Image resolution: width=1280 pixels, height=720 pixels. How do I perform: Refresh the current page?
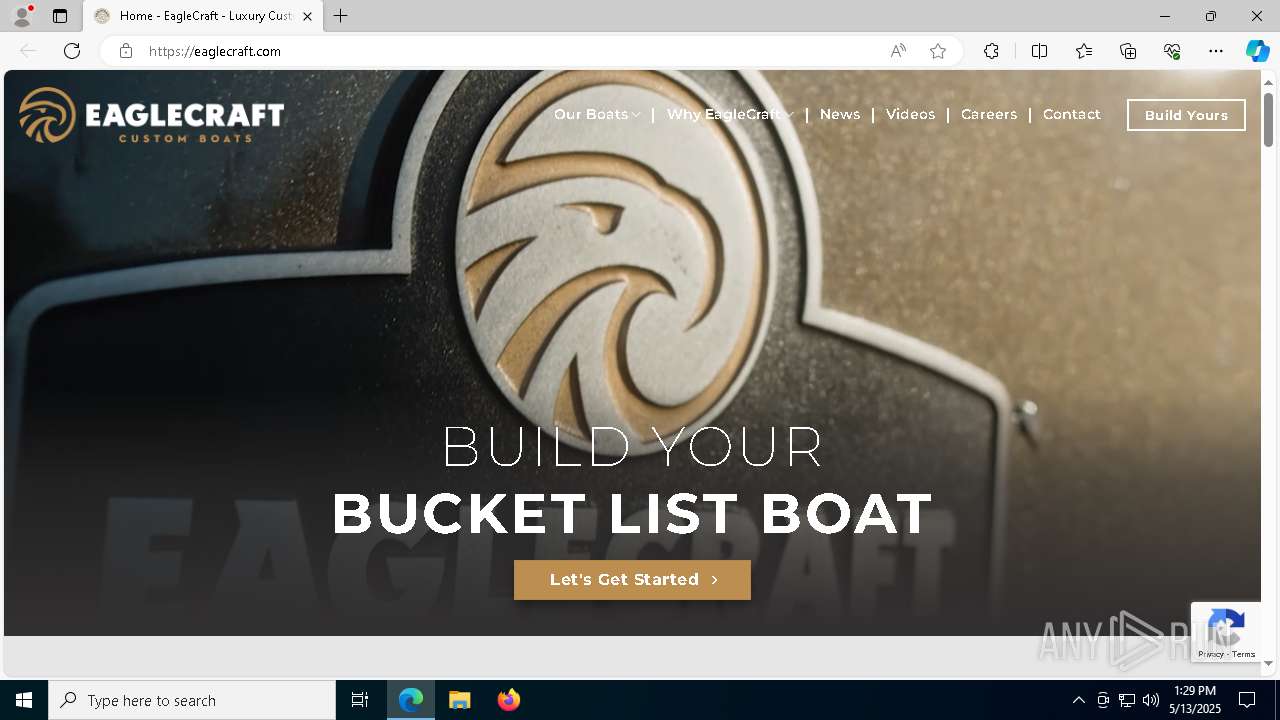72,51
